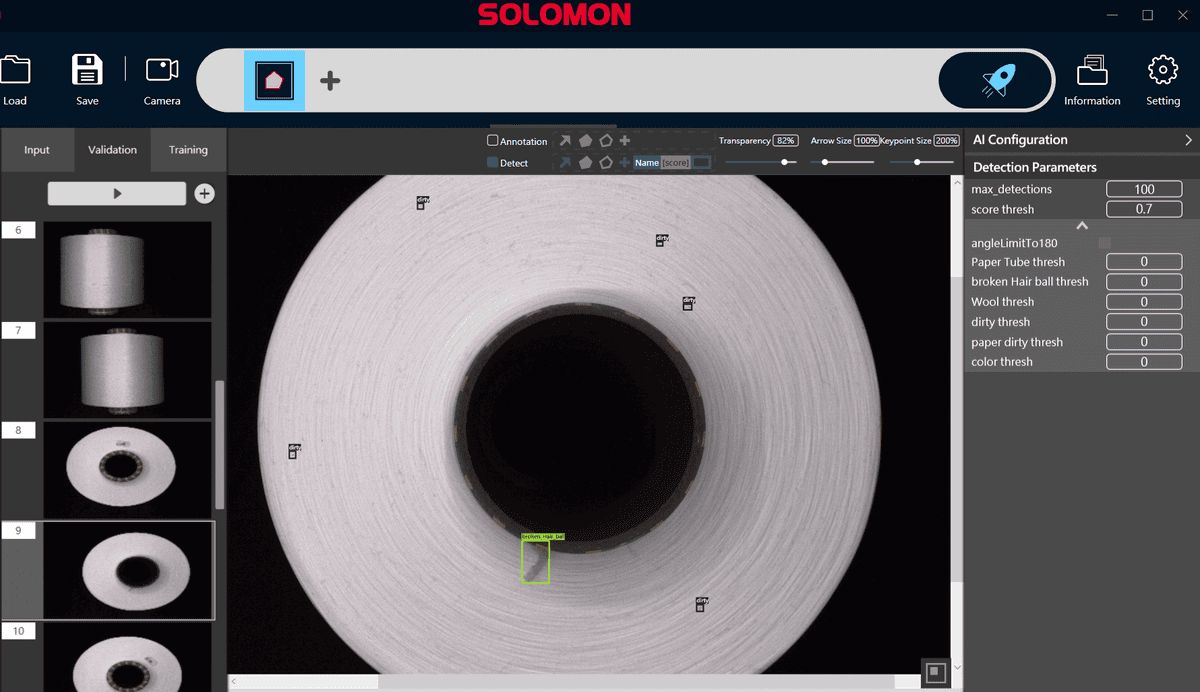The height and width of the screenshot is (692, 1200).
Task: Open the Camera tool
Action: [x=162, y=71]
